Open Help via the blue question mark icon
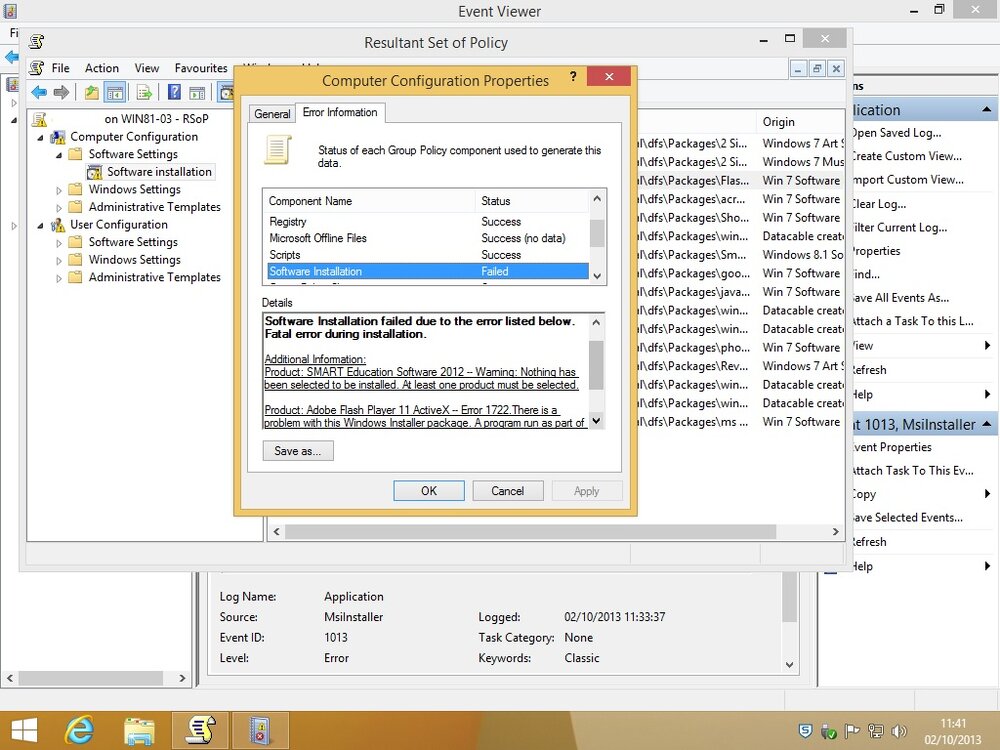 tap(174, 93)
